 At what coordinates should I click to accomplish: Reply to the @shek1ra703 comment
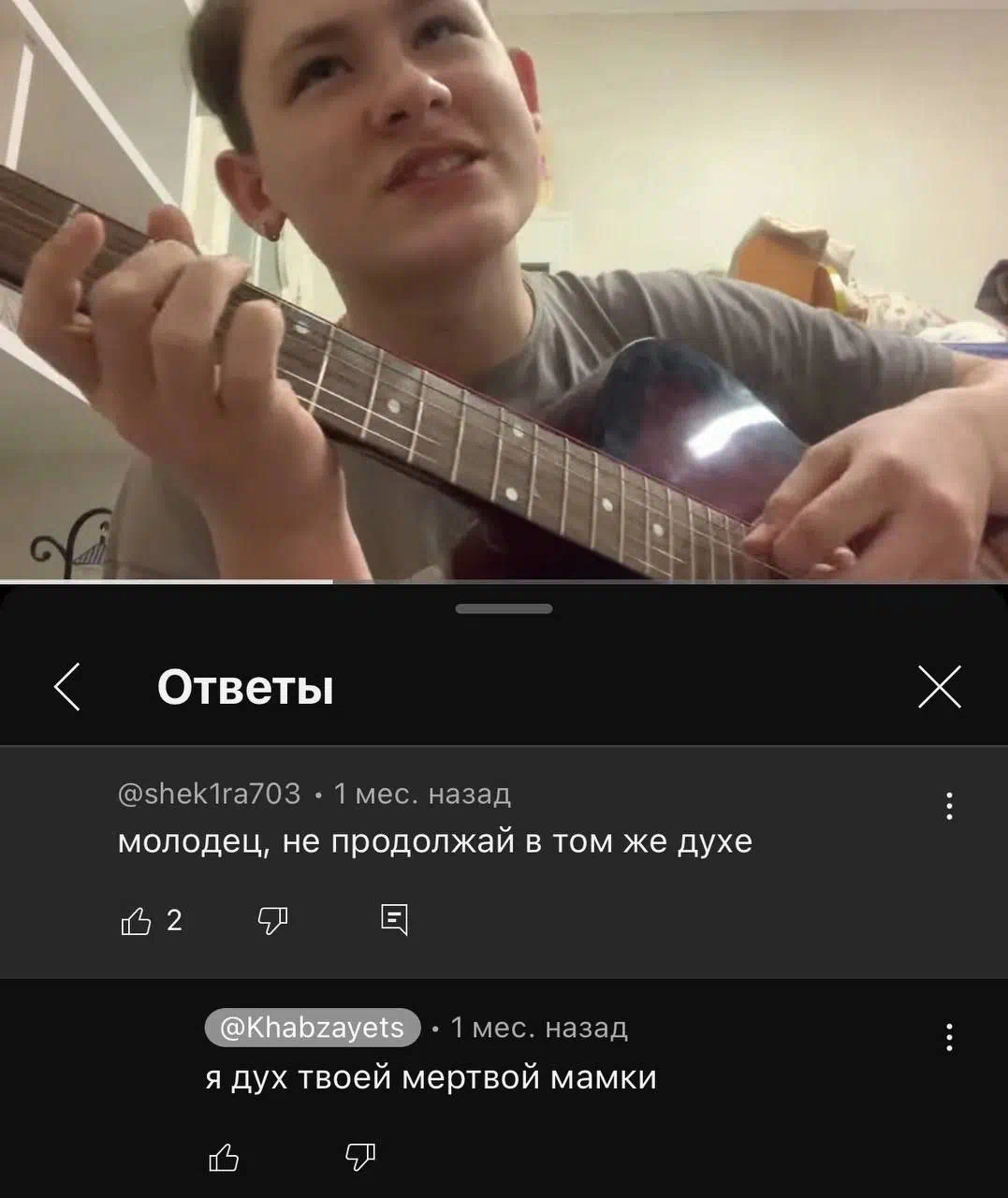point(395,921)
